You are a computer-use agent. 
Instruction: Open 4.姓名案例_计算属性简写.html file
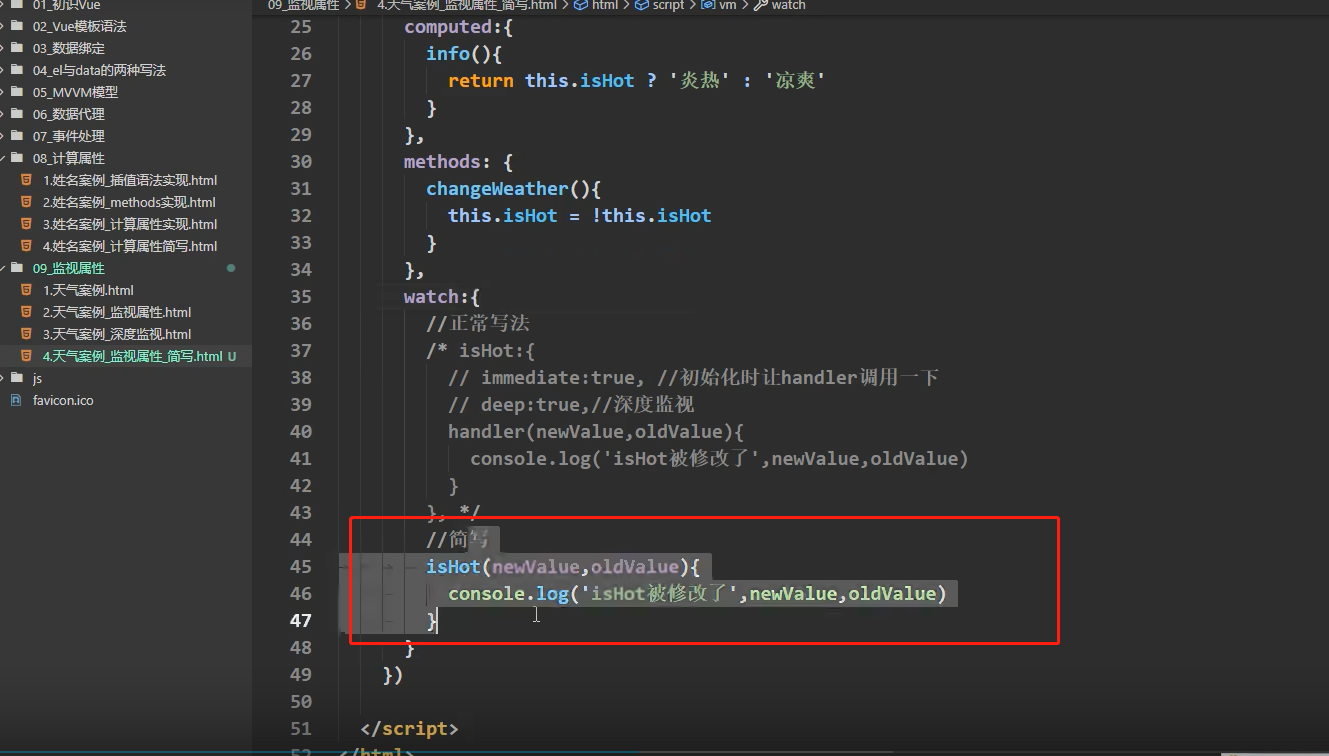tap(130, 246)
